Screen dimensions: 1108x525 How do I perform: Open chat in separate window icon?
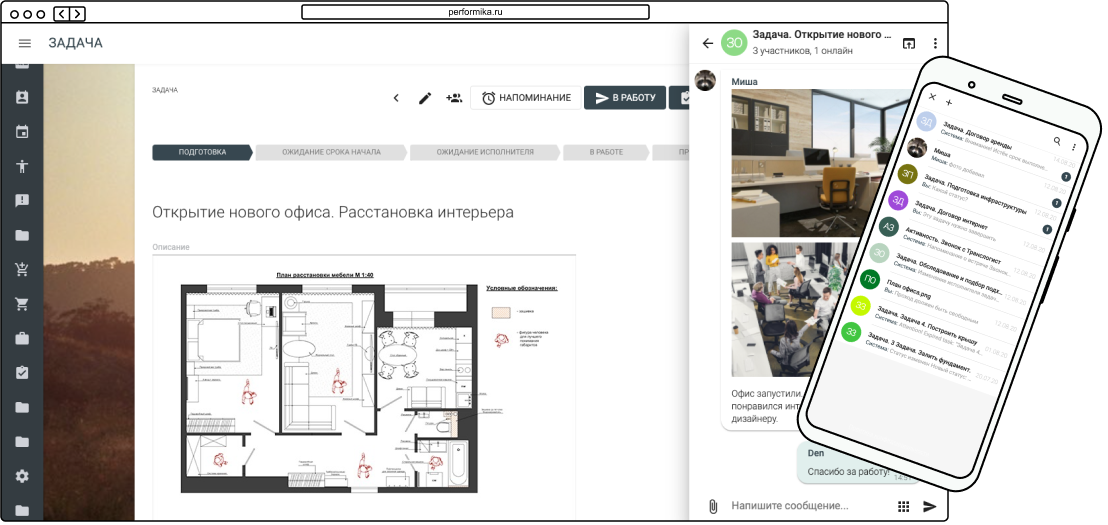[909, 43]
